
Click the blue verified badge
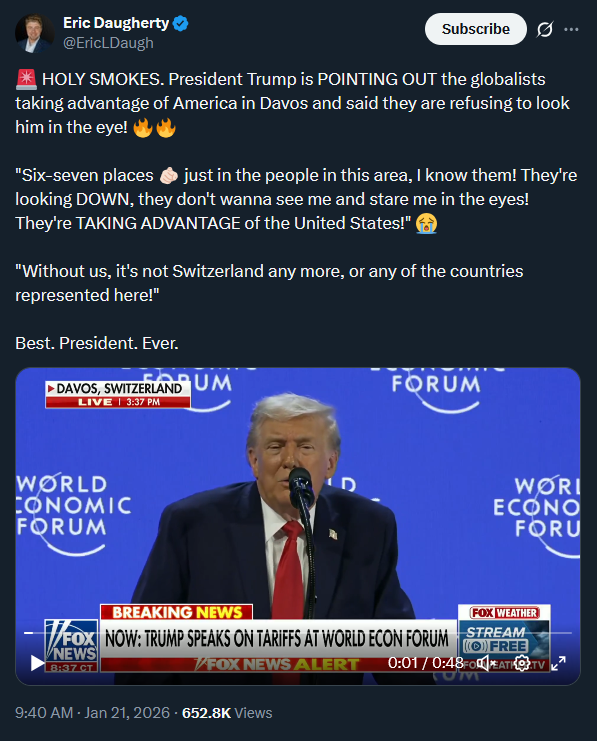pyautogui.click(x=181, y=23)
